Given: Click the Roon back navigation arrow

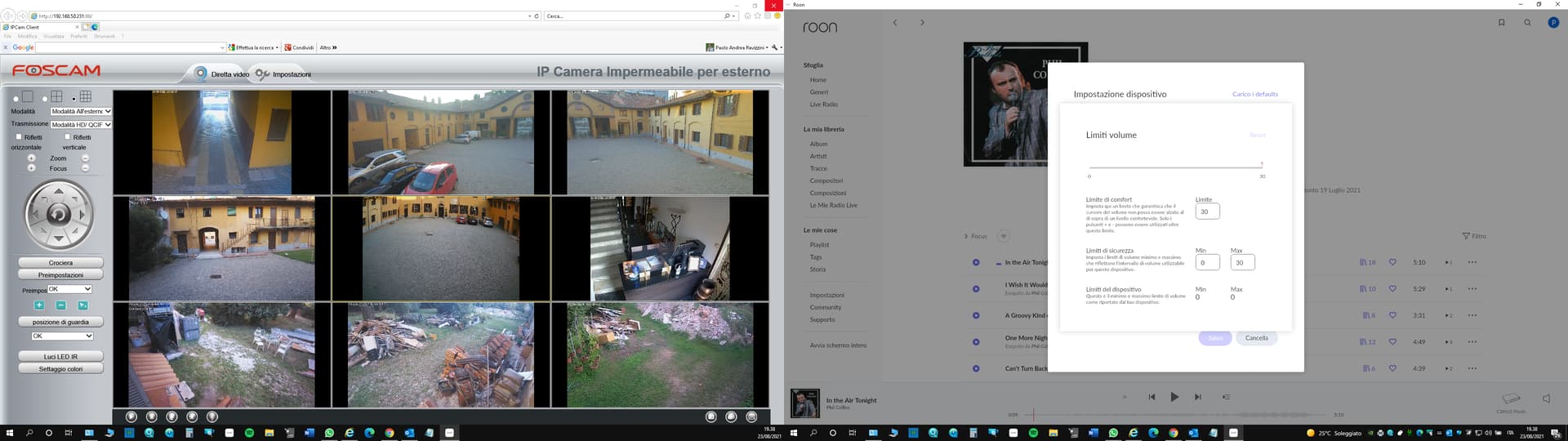Looking at the screenshot, I should [895, 23].
